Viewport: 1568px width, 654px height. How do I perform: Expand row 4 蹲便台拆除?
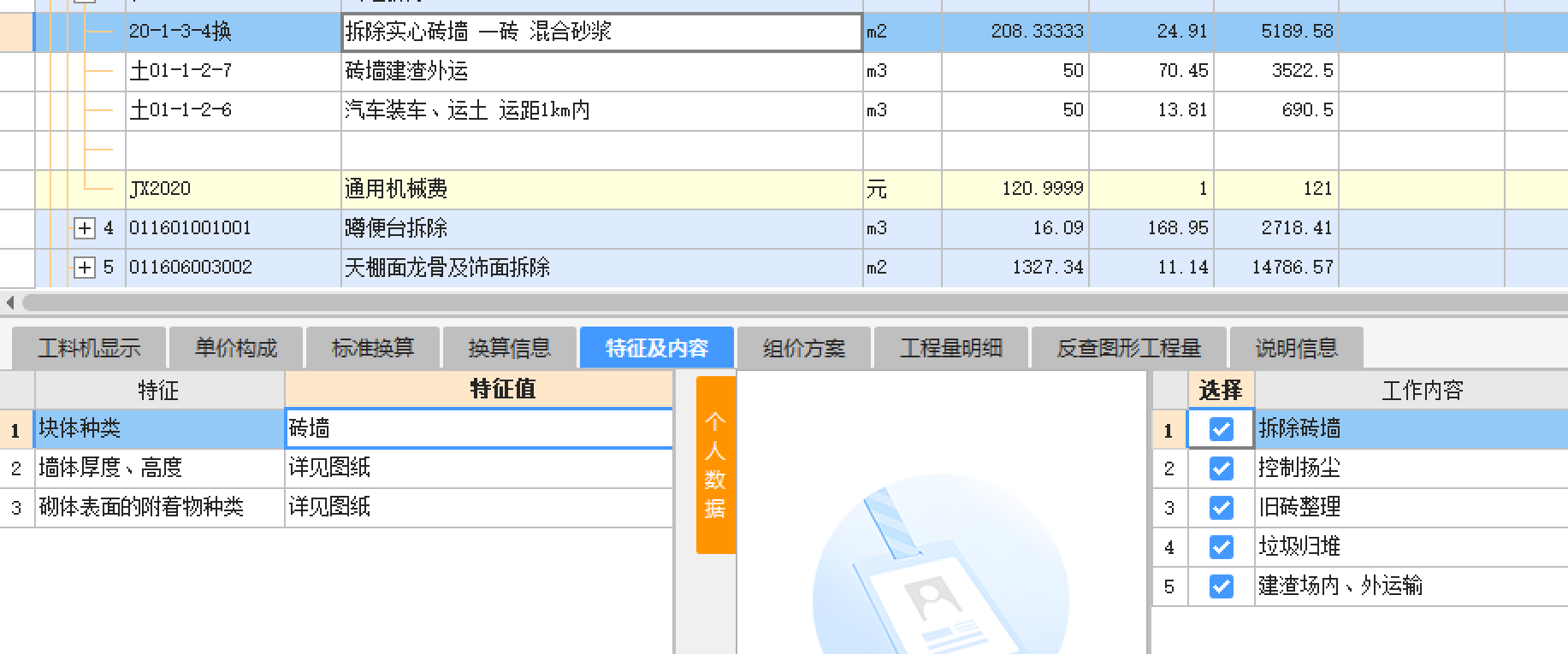pyautogui.click(x=84, y=228)
